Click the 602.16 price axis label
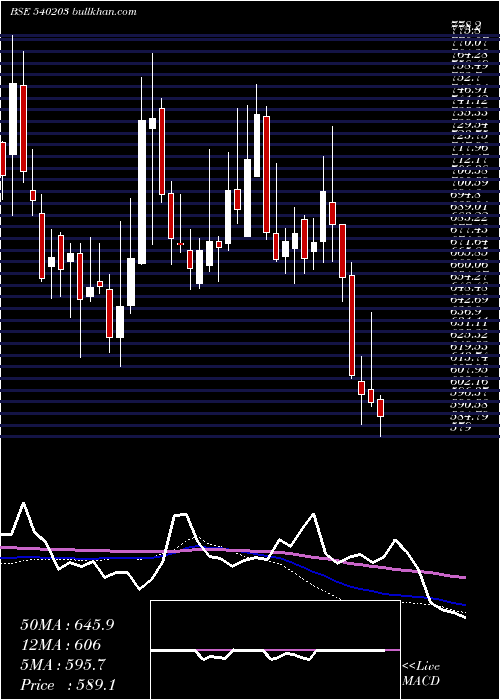 (x=469, y=382)
